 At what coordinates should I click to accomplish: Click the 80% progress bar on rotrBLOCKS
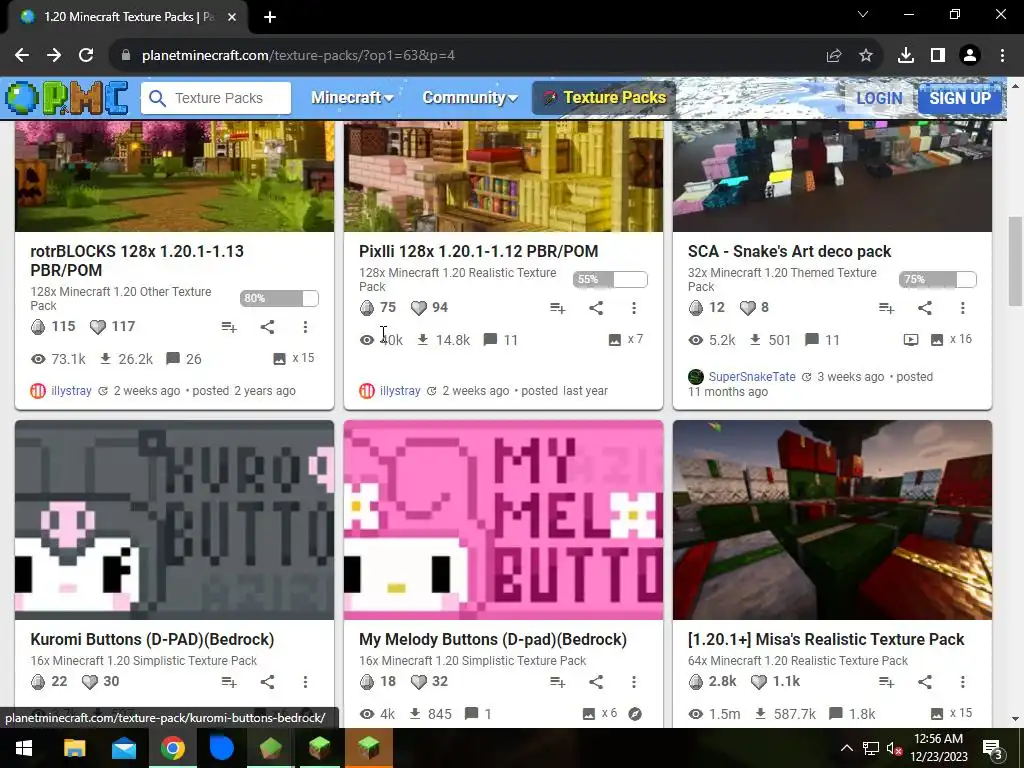(x=280, y=298)
